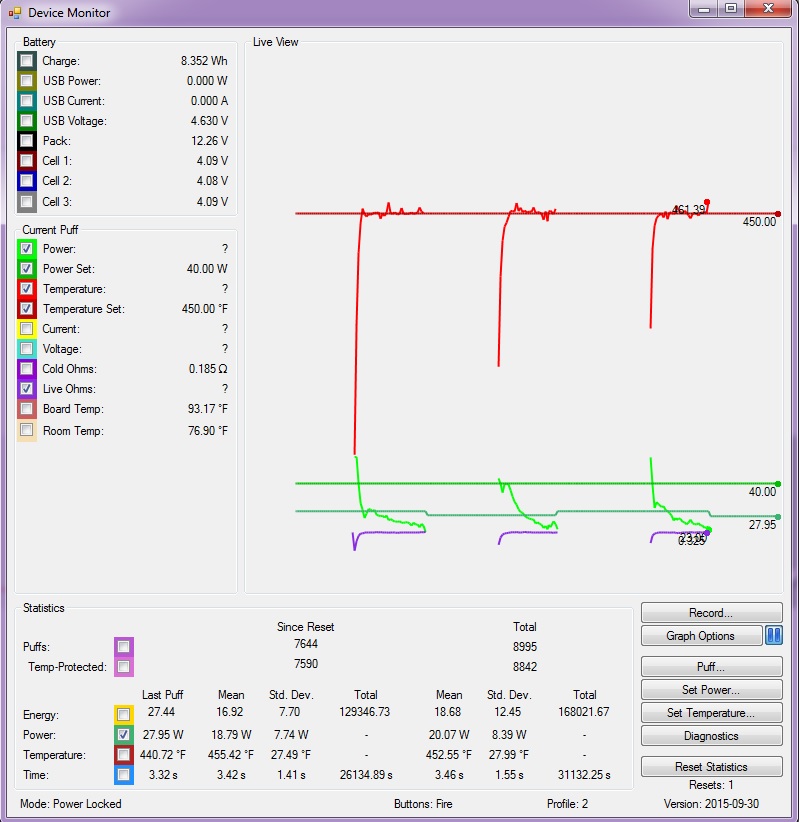Open the Set Temperature... dialog
799x822 pixels.
[711, 713]
